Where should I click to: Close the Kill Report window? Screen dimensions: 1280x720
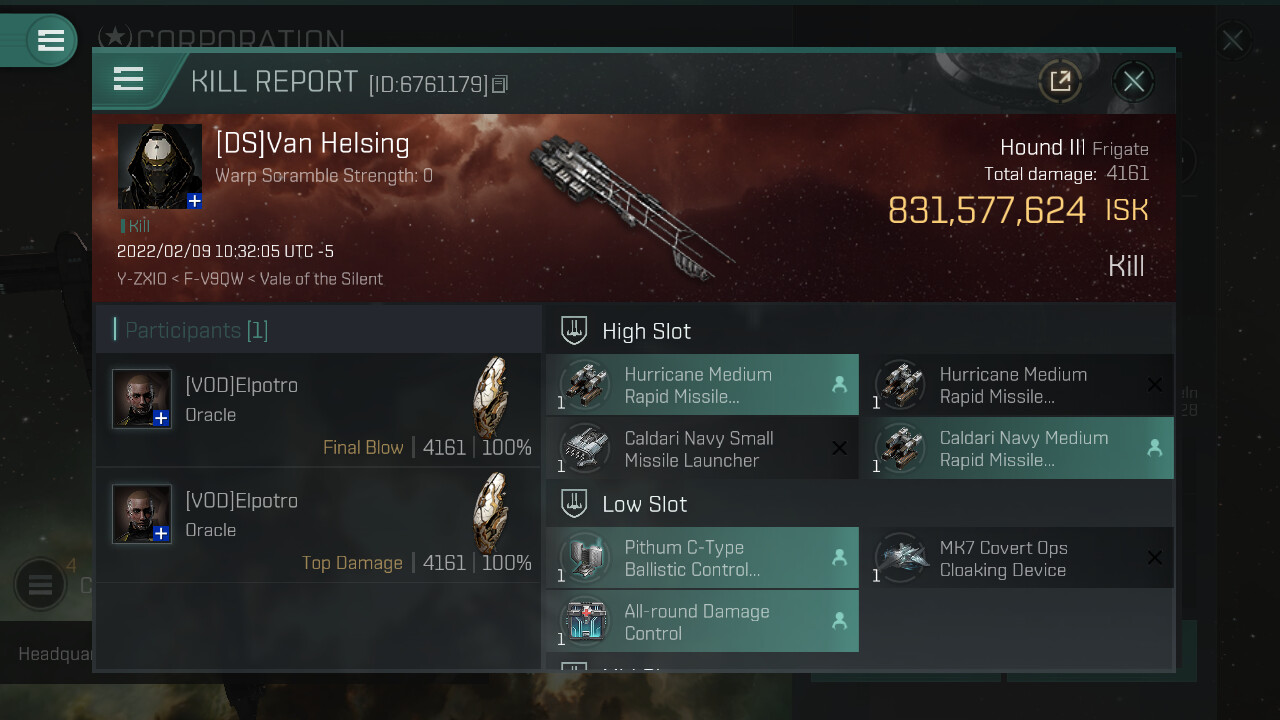1133,81
